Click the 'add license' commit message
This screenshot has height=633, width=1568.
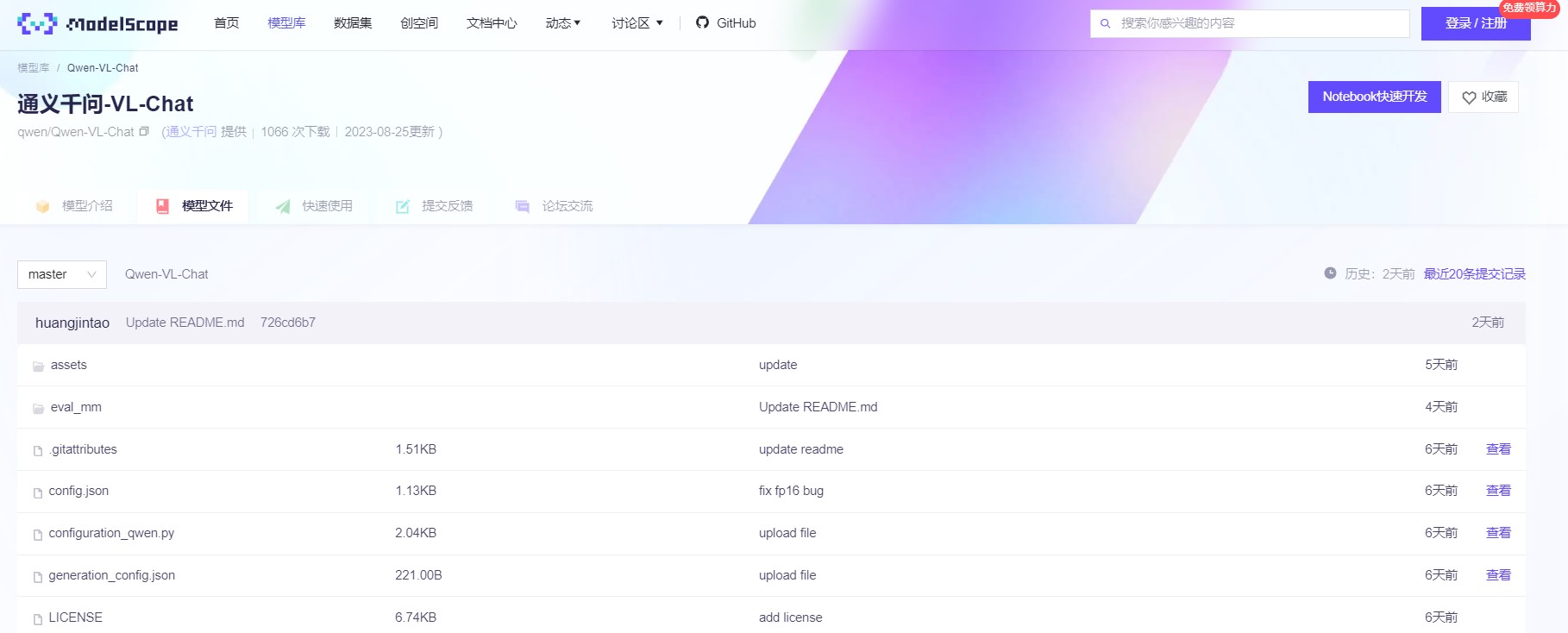click(x=791, y=617)
